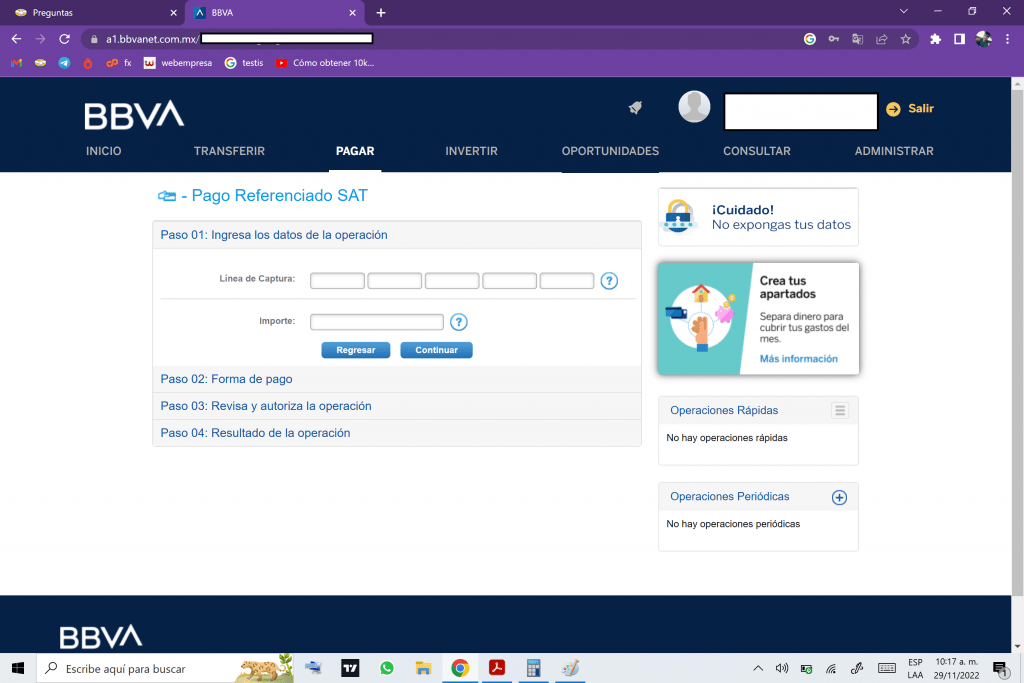Open Adobe Acrobat from the taskbar
The image size is (1024, 683).
497,668
